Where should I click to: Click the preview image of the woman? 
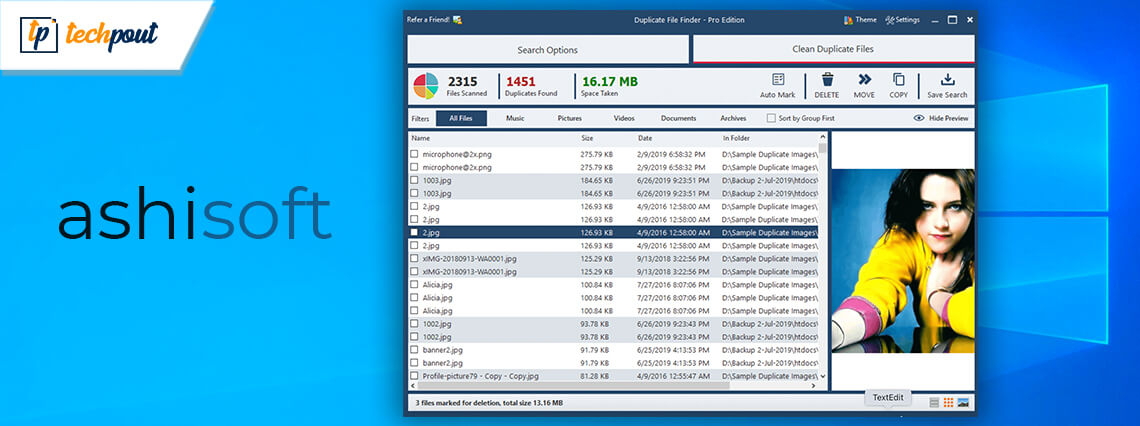[x=902, y=260]
